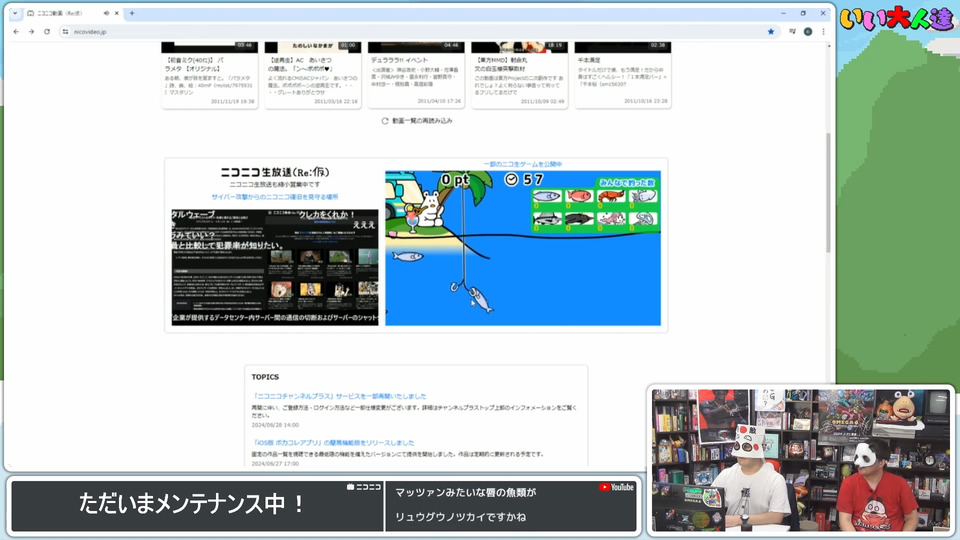Image resolution: width=960 pixels, height=540 pixels.
Task: Open the media control icon in toolbar
Action: (x=792, y=31)
